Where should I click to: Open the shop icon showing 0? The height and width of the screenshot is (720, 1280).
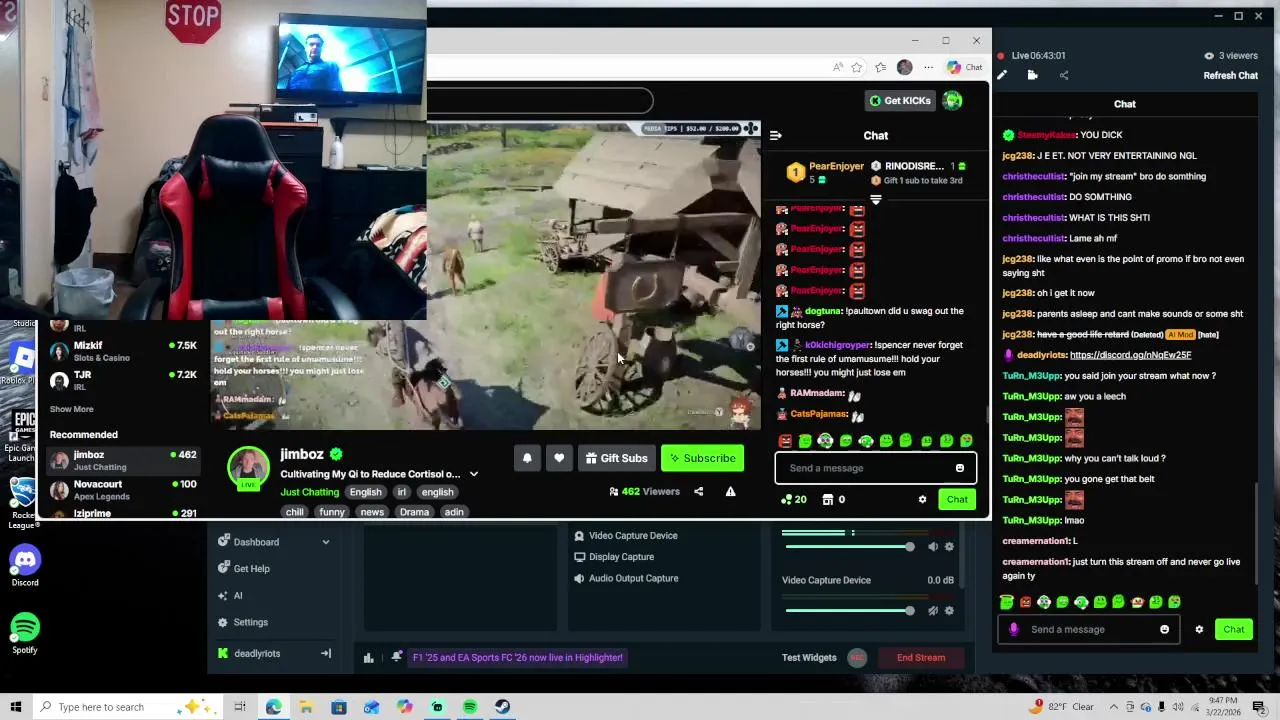(834, 499)
